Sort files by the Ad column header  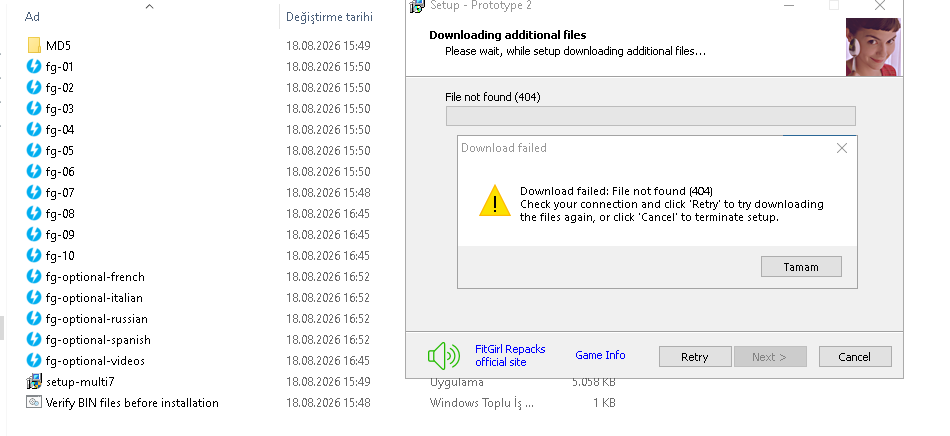[32, 17]
